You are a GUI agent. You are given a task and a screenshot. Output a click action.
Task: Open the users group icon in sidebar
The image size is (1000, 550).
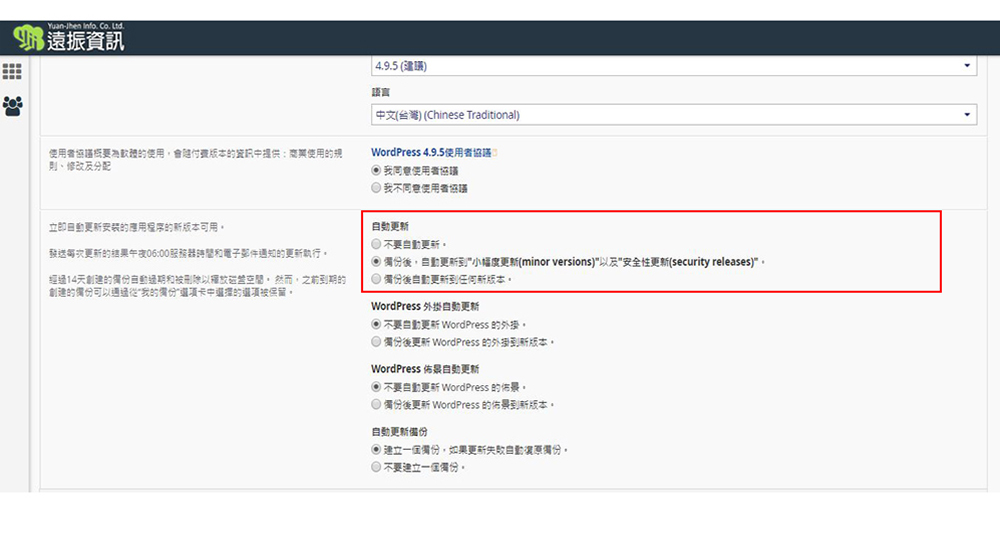click(x=13, y=105)
